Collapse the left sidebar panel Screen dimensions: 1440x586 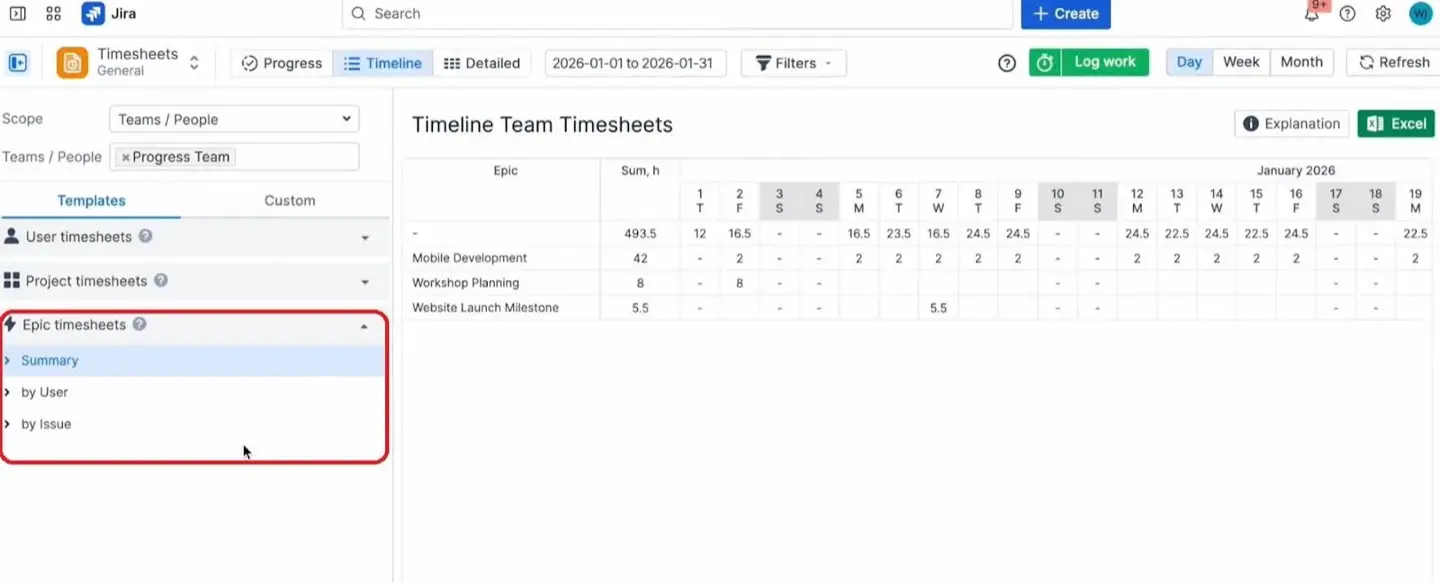[18, 62]
